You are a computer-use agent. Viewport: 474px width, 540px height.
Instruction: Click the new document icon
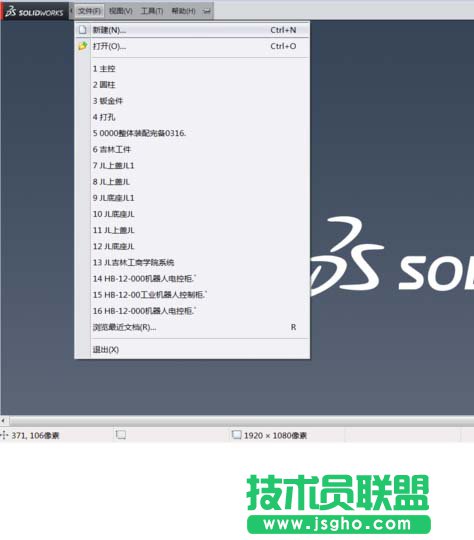pyautogui.click(x=83, y=30)
